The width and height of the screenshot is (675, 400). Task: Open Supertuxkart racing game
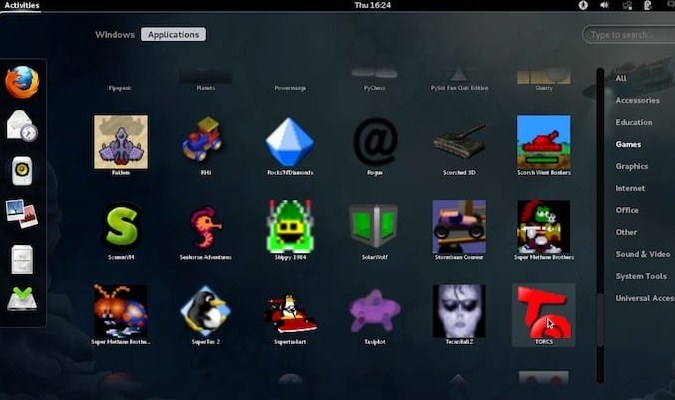pos(290,313)
